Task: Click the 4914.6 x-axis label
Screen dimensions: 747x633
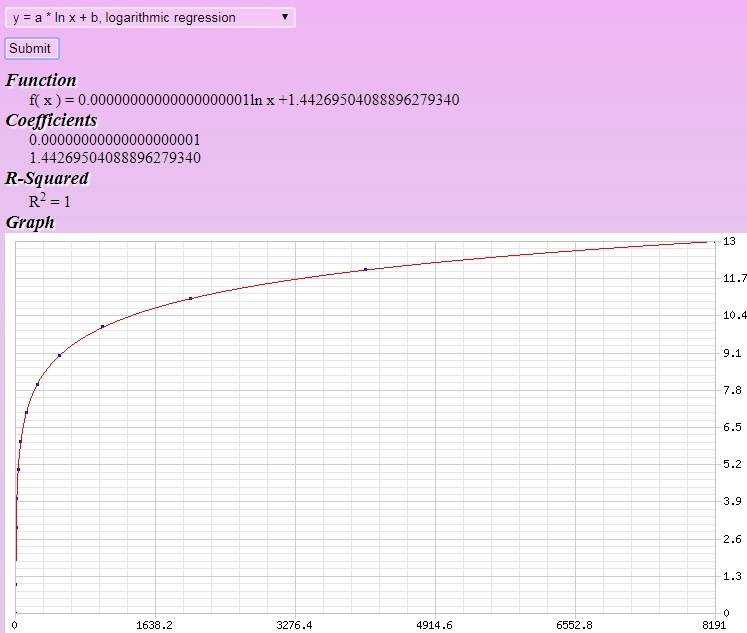Action: tap(435, 625)
